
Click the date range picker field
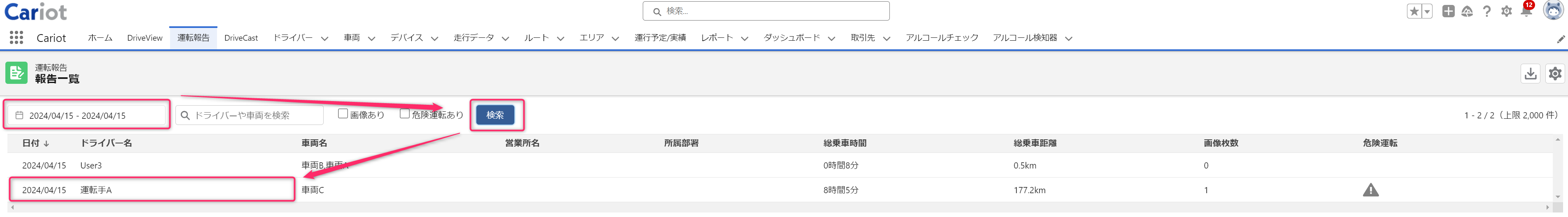[86, 115]
